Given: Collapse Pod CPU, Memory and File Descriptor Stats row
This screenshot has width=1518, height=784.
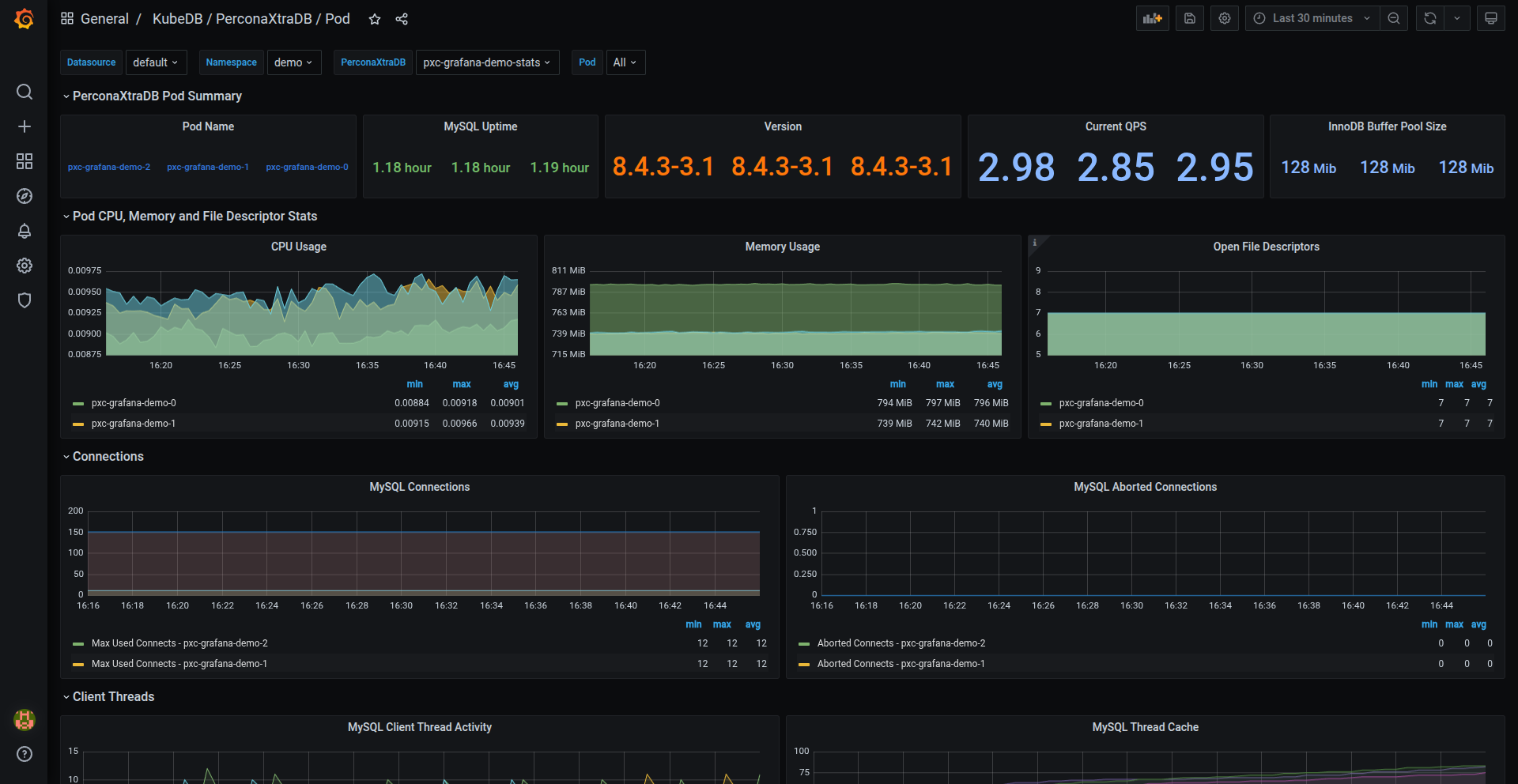Looking at the screenshot, I should pos(190,216).
